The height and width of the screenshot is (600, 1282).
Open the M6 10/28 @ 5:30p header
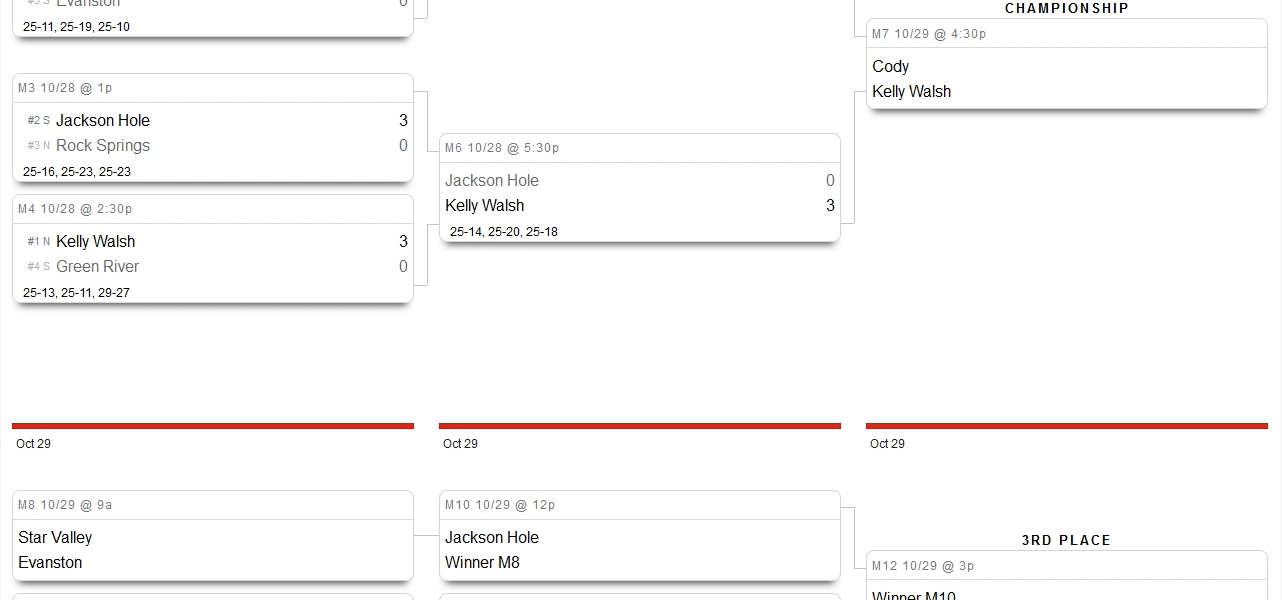coord(502,148)
